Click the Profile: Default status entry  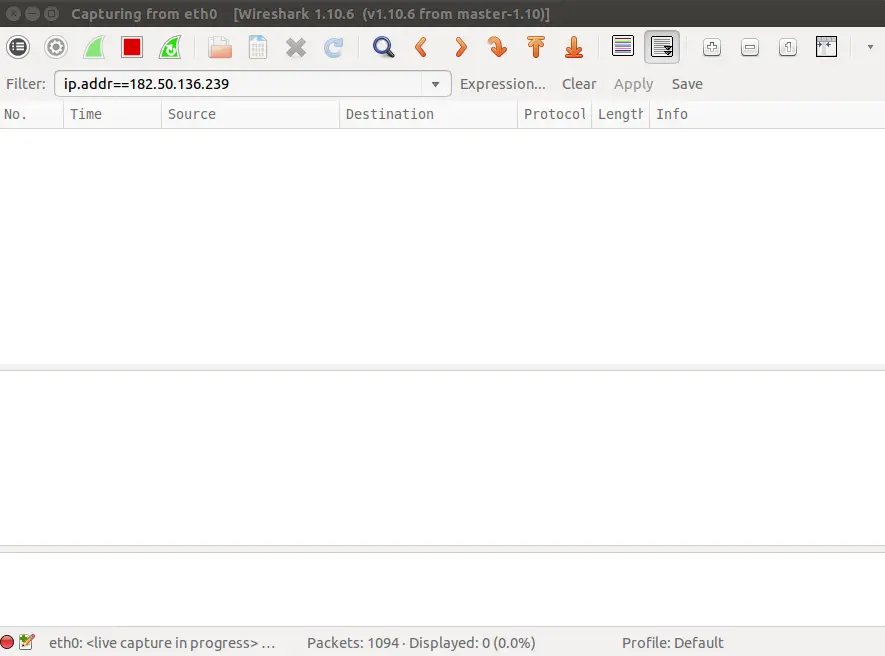pos(672,643)
